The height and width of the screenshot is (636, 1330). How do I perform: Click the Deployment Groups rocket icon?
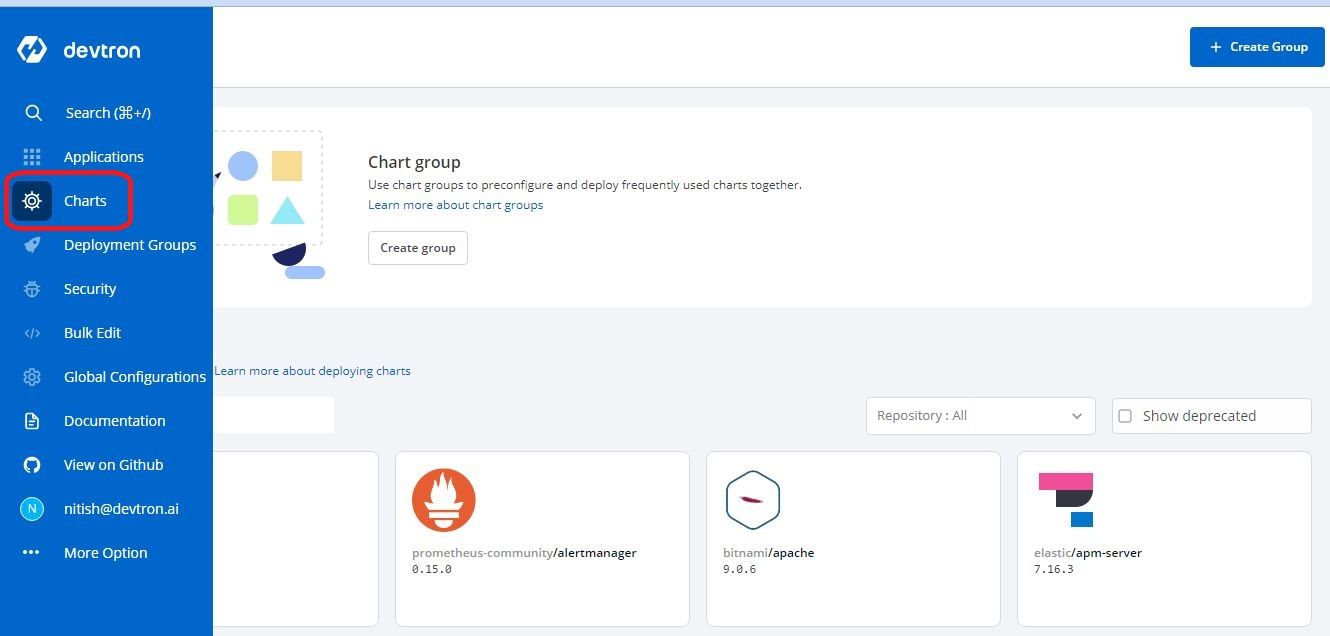(x=32, y=245)
